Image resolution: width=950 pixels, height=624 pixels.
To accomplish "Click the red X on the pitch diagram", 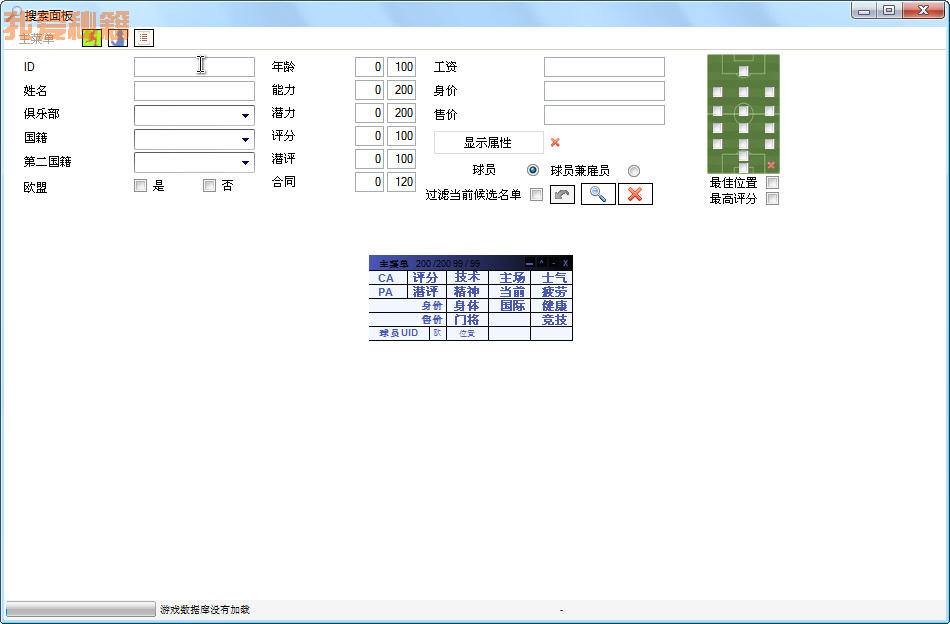I will click(x=771, y=165).
